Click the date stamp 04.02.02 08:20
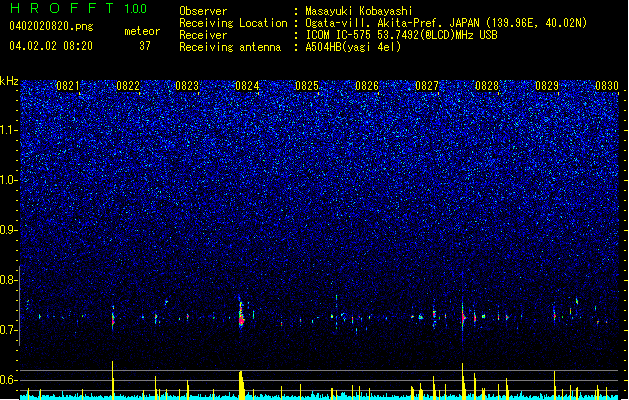Image resolution: width=629 pixels, height=400 pixels. (x=51, y=46)
